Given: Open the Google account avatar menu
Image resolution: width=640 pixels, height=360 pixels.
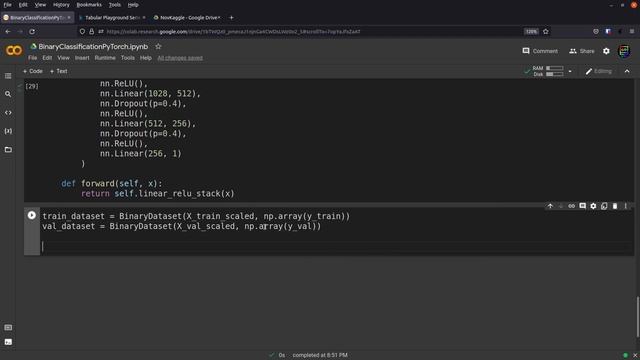Looking at the screenshot, I should [x=624, y=51].
